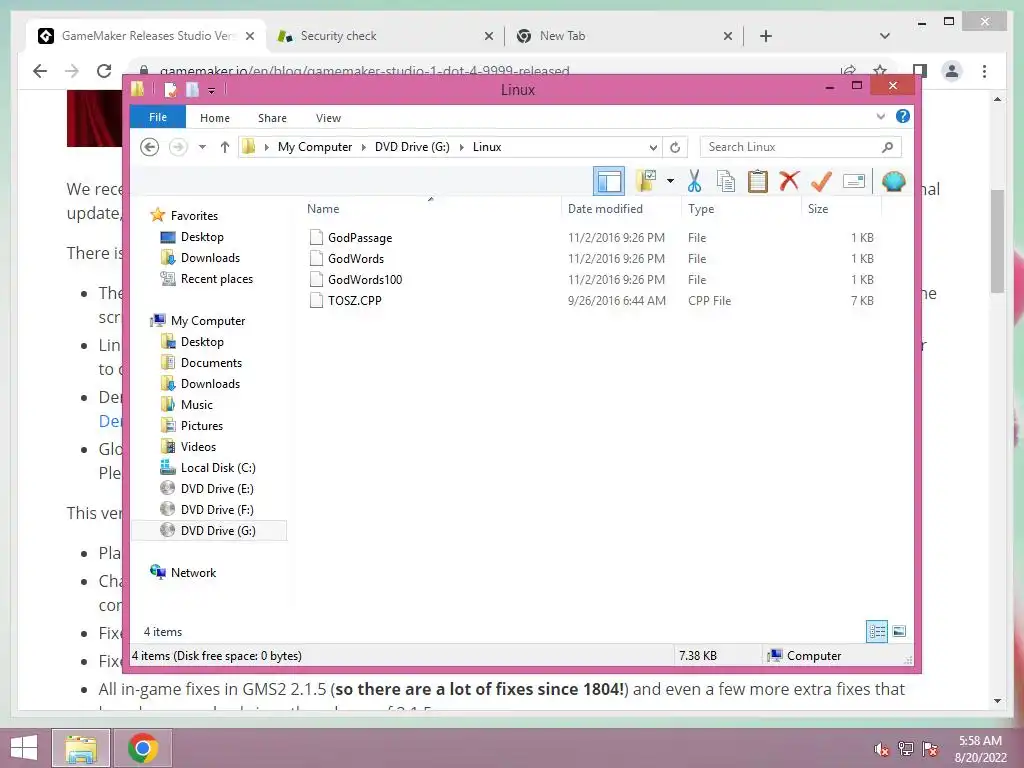Go back using Explorer back arrow

150,147
